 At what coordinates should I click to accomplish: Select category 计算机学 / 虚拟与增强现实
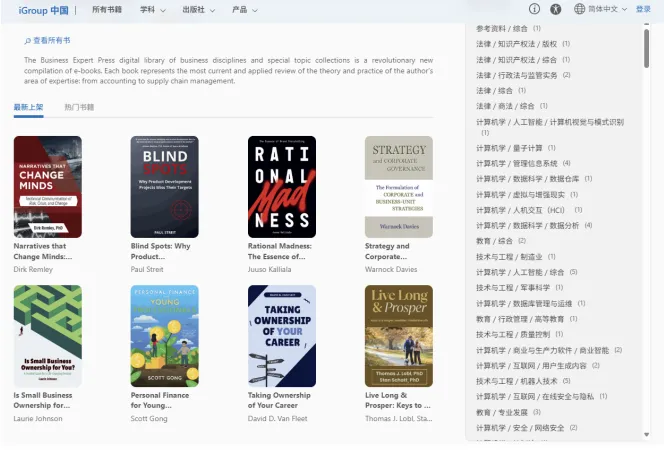527,194
